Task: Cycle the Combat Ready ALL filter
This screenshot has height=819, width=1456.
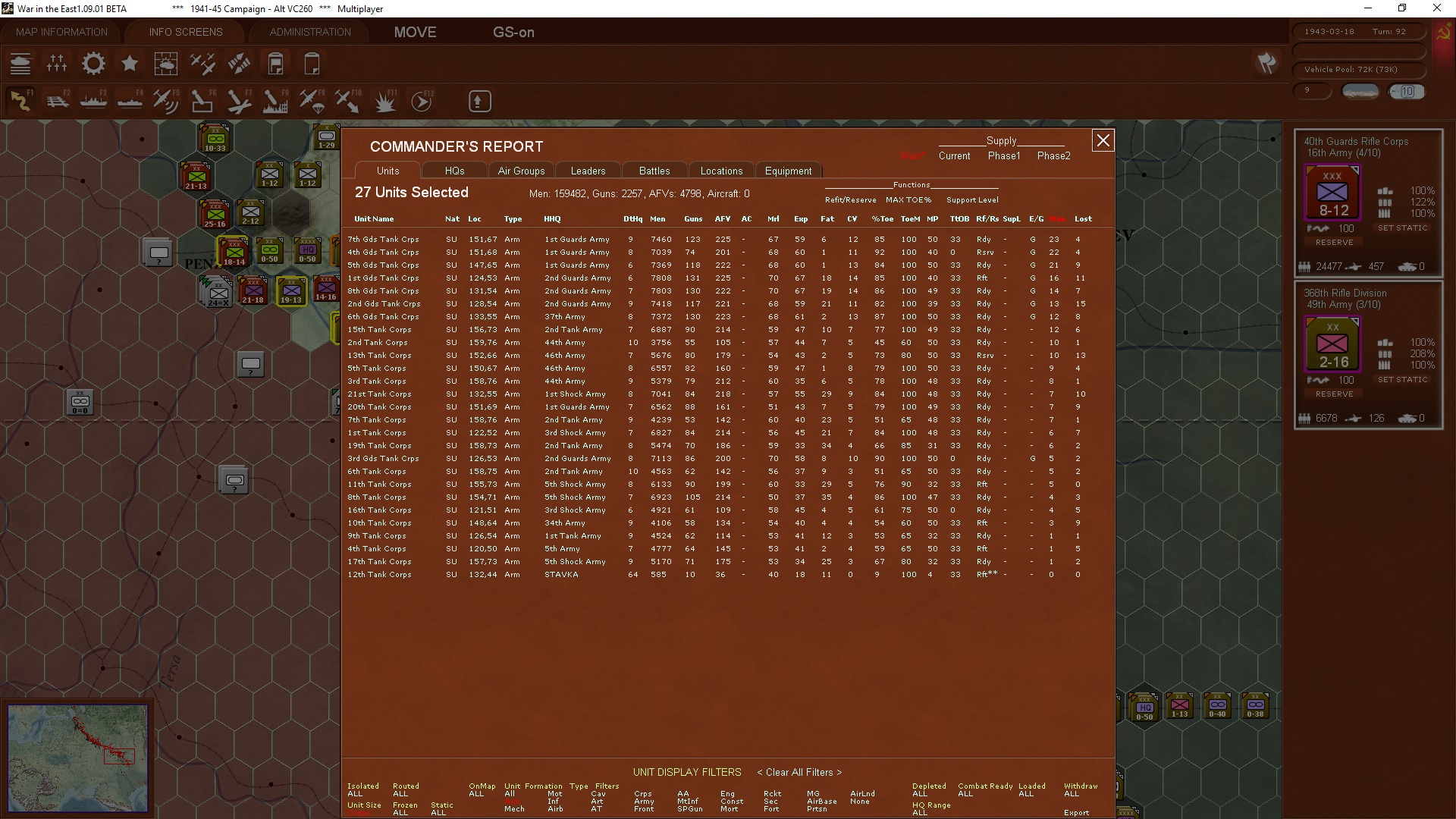Action: (965, 794)
